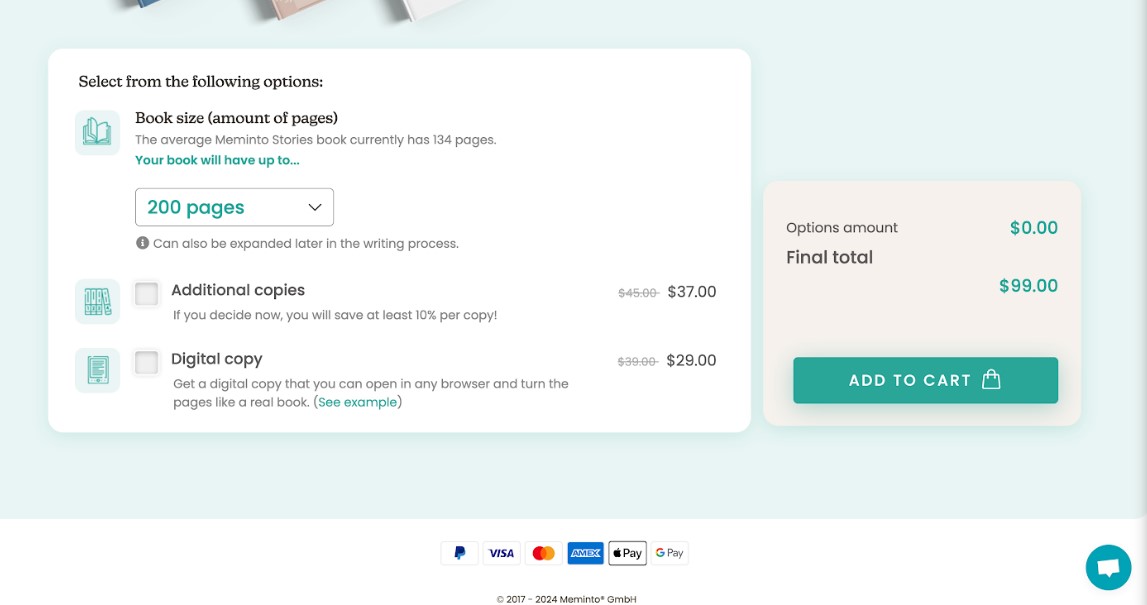The image size is (1147, 605).
Task: Click the Google Pay payment icon
Action: 669,553
